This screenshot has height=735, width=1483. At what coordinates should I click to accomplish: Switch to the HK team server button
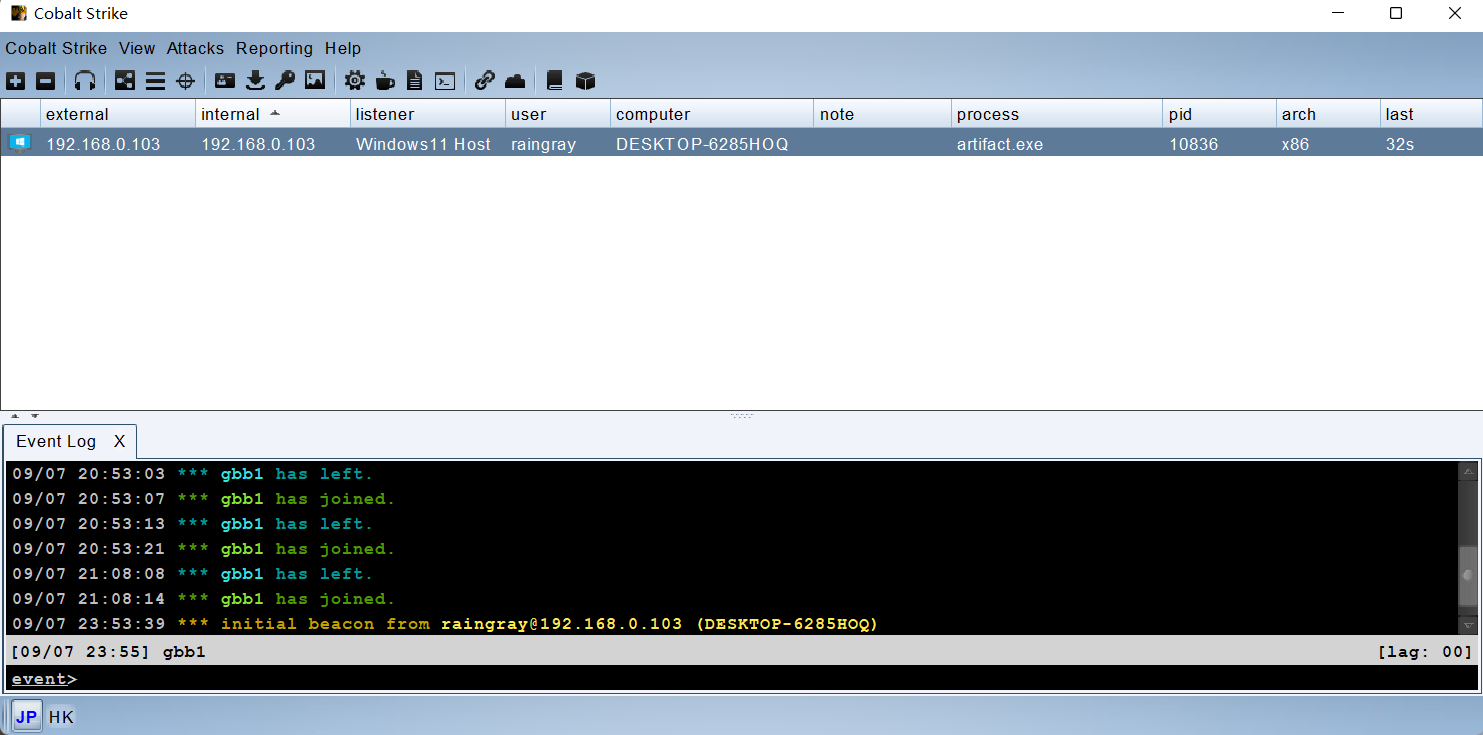tap(61, 717)
